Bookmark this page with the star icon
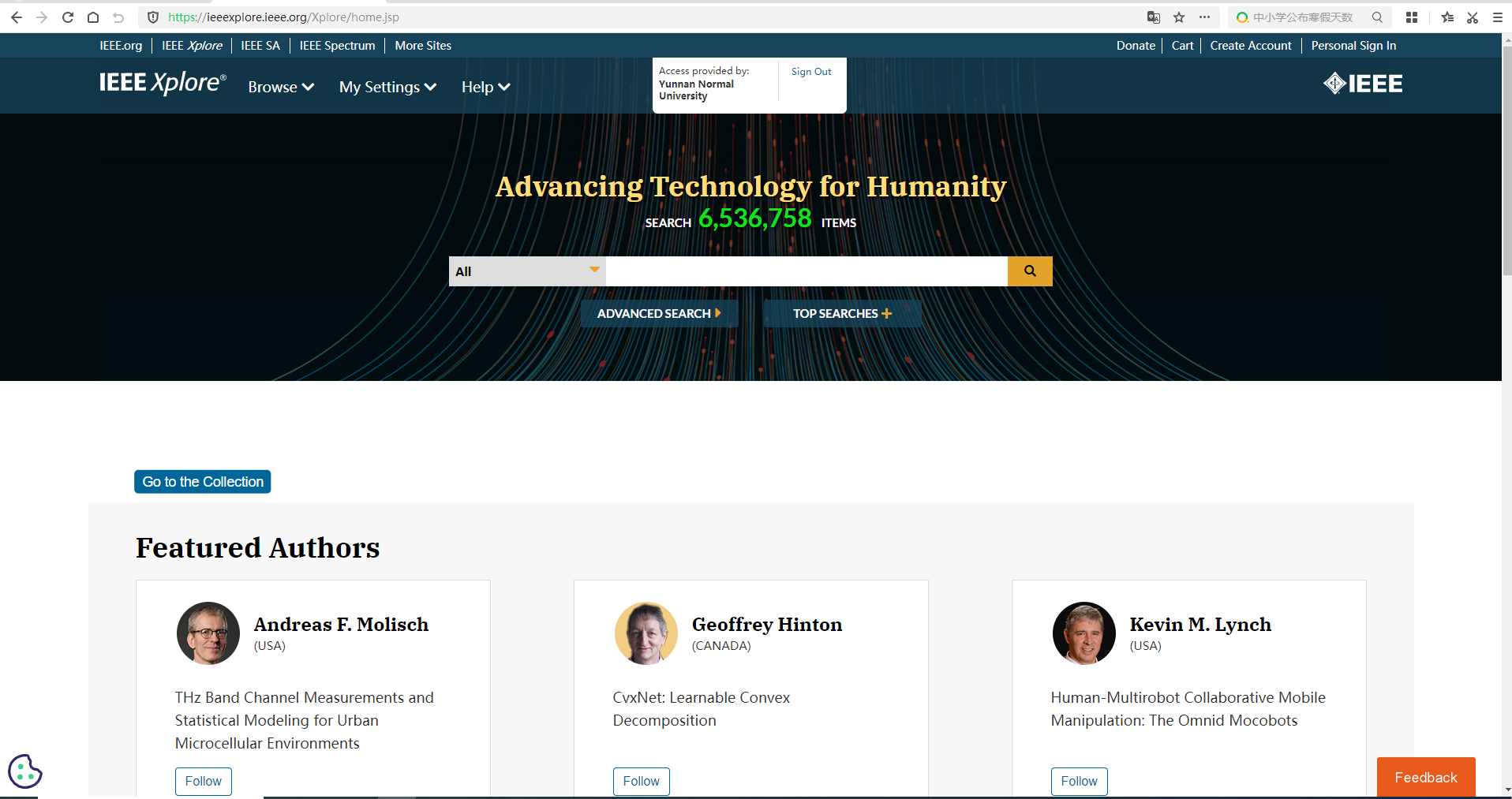Screen dimensions: 1512x799 pyautogui.click(x=1179, y=17)
